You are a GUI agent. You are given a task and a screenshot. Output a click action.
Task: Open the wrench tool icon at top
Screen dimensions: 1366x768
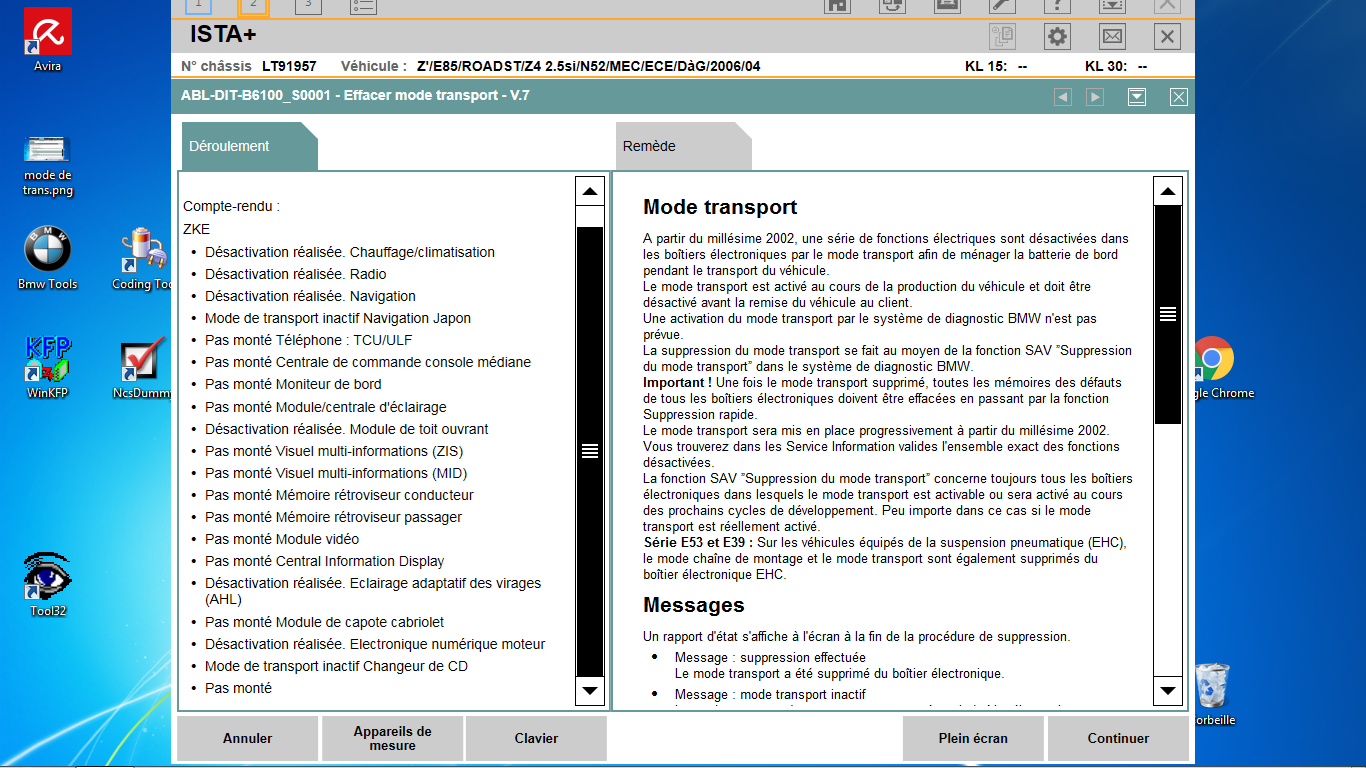coord(1002,6)
